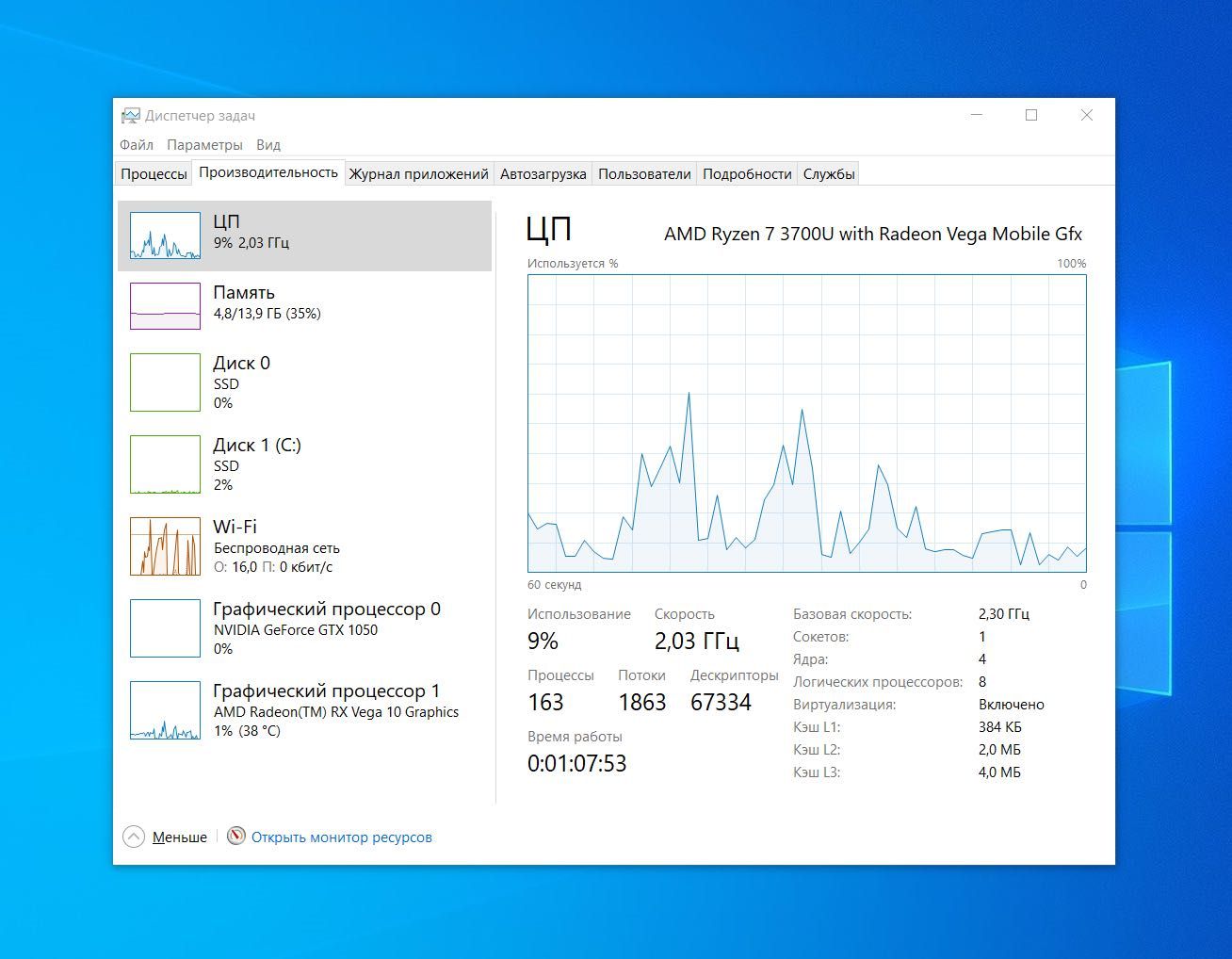This screenshot has width=1232, height=959.
Task: Select the Память usage thumbnail
Action: click(x=165, y=306)
